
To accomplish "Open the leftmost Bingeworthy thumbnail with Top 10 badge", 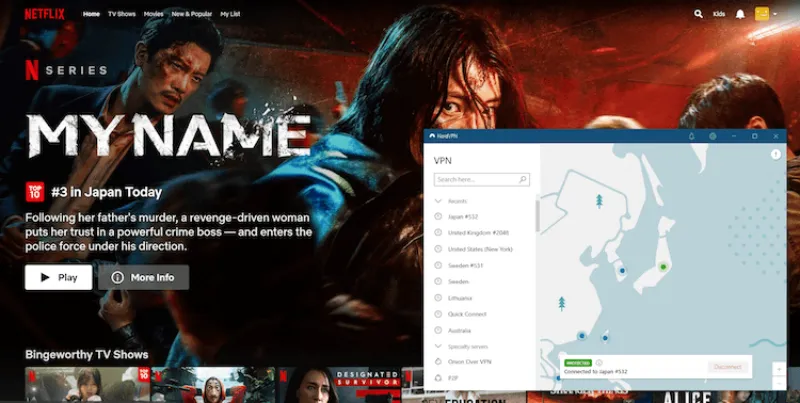I will pyautogui.click(x=87, y=384).
